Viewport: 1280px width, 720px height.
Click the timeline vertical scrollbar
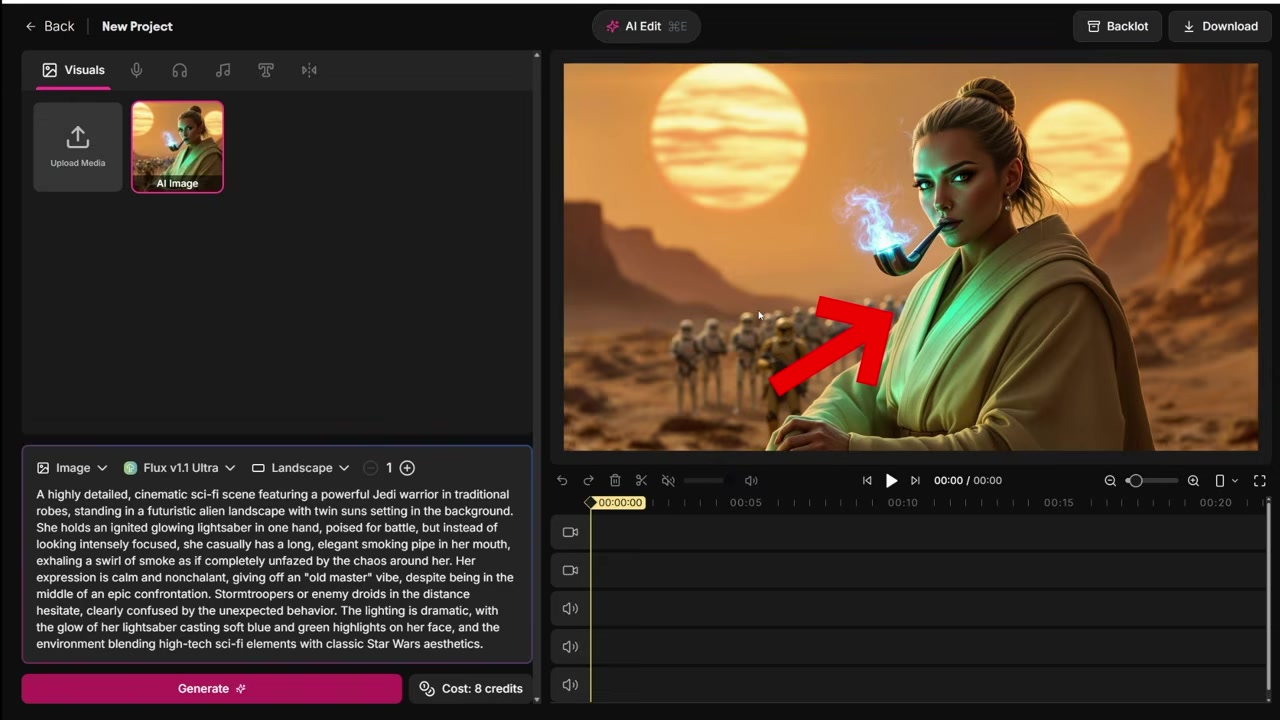[x=1269, y=595]
